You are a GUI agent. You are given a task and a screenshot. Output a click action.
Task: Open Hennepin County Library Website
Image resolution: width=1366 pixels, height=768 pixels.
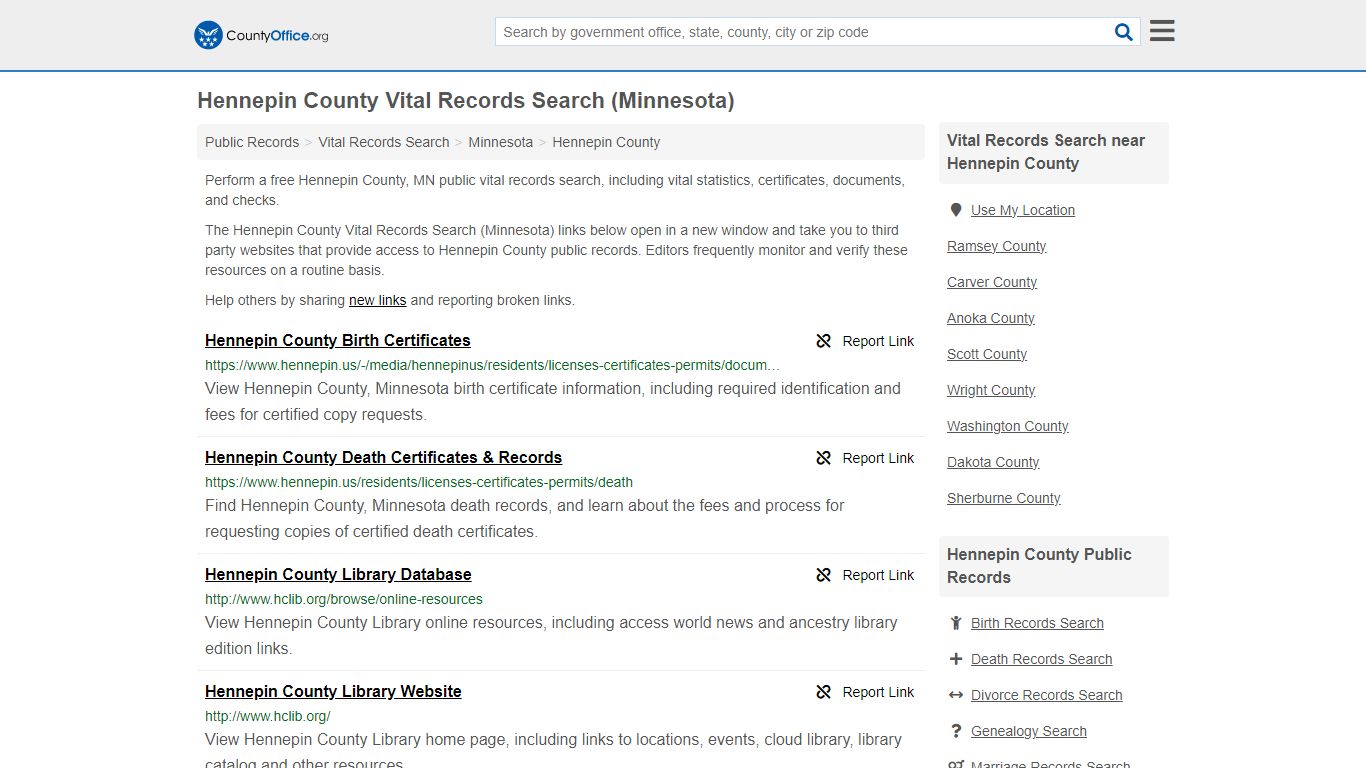[x=333, y=691]
